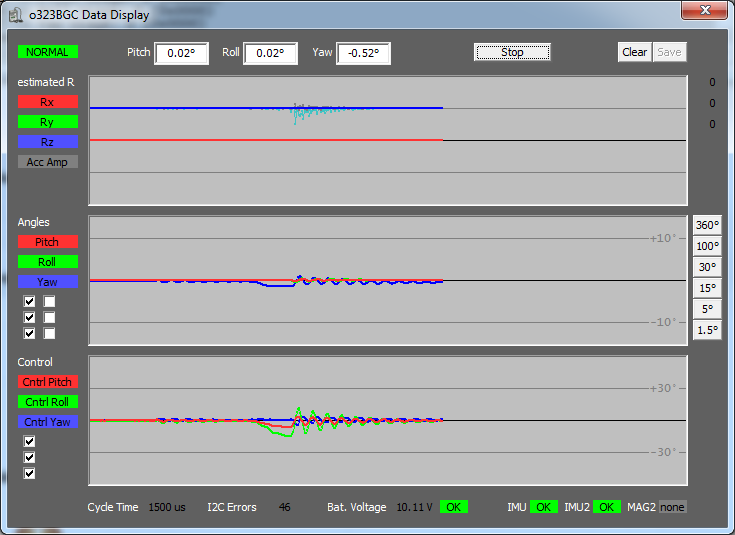Switch angle scale to 15°
Screen dimensions: 735x535
click(x=707, y=288)
